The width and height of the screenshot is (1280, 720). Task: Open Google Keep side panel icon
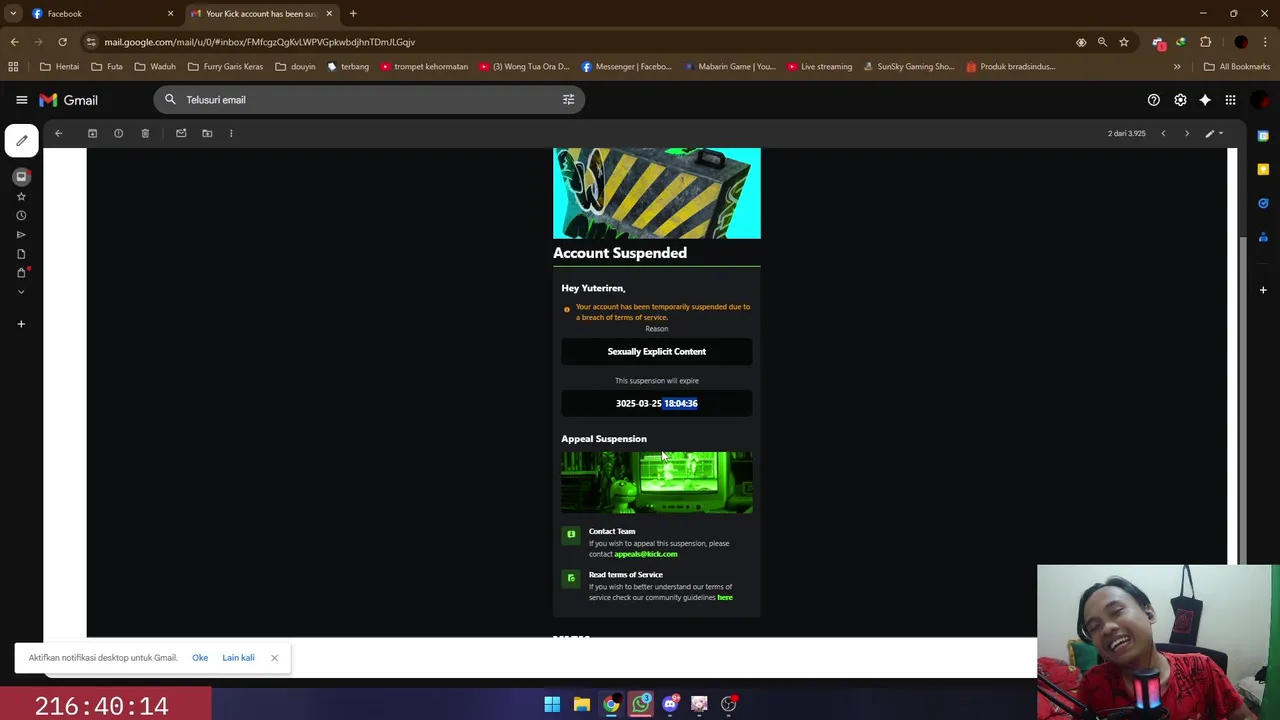[x=1263, y=170]
